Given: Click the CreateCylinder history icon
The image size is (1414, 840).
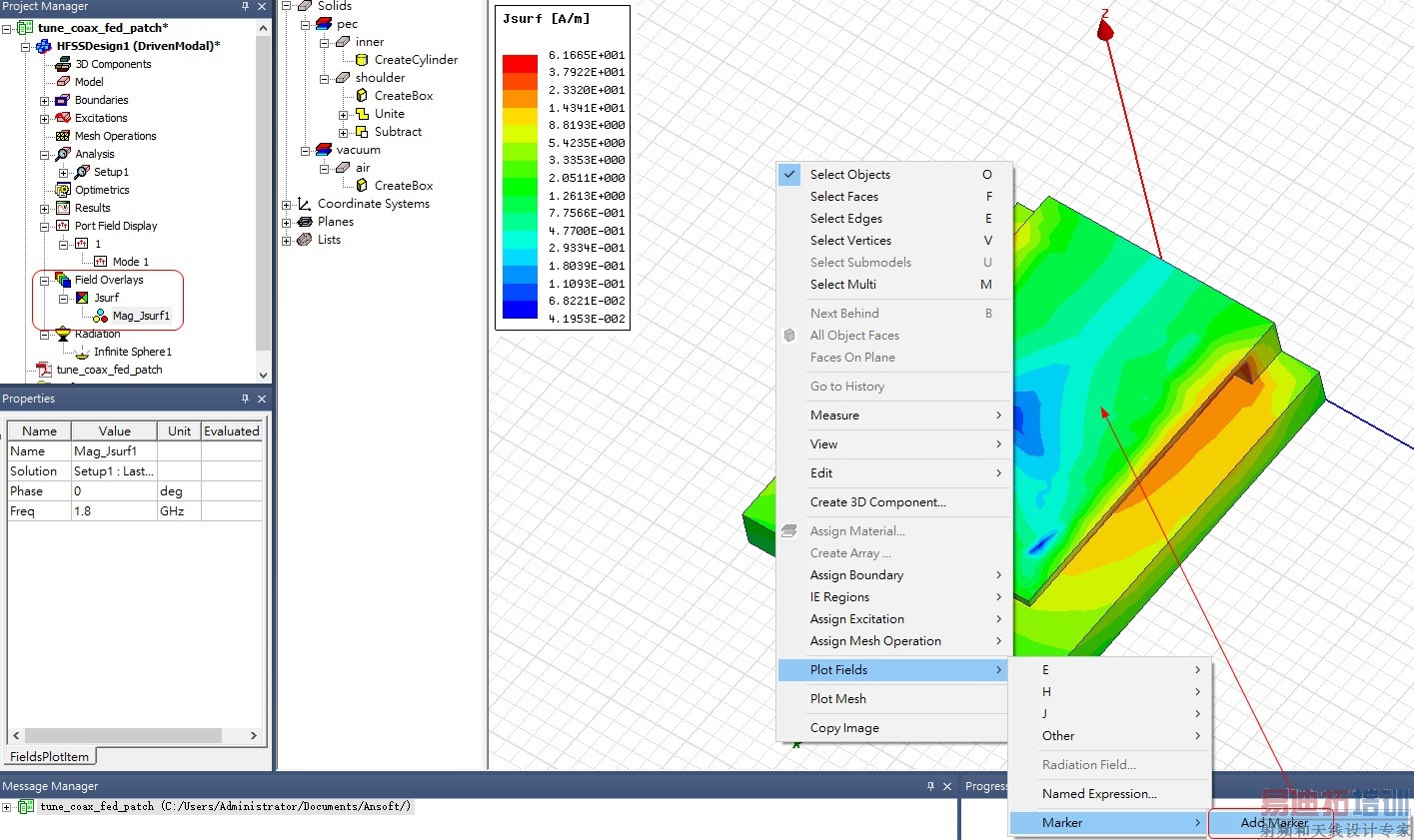Looking at the screenshot, I should tap(362, 60).
